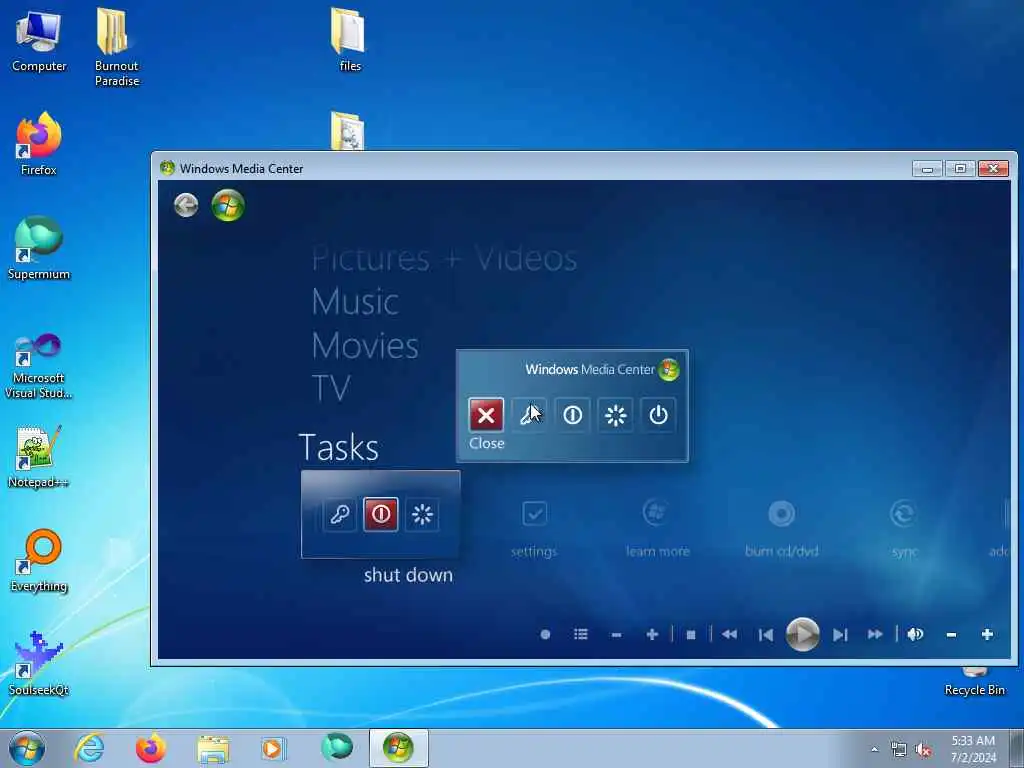Select the Supermium desktop shortcut
The height and width of the screenshot is (768, 1024).
(39, 249)
